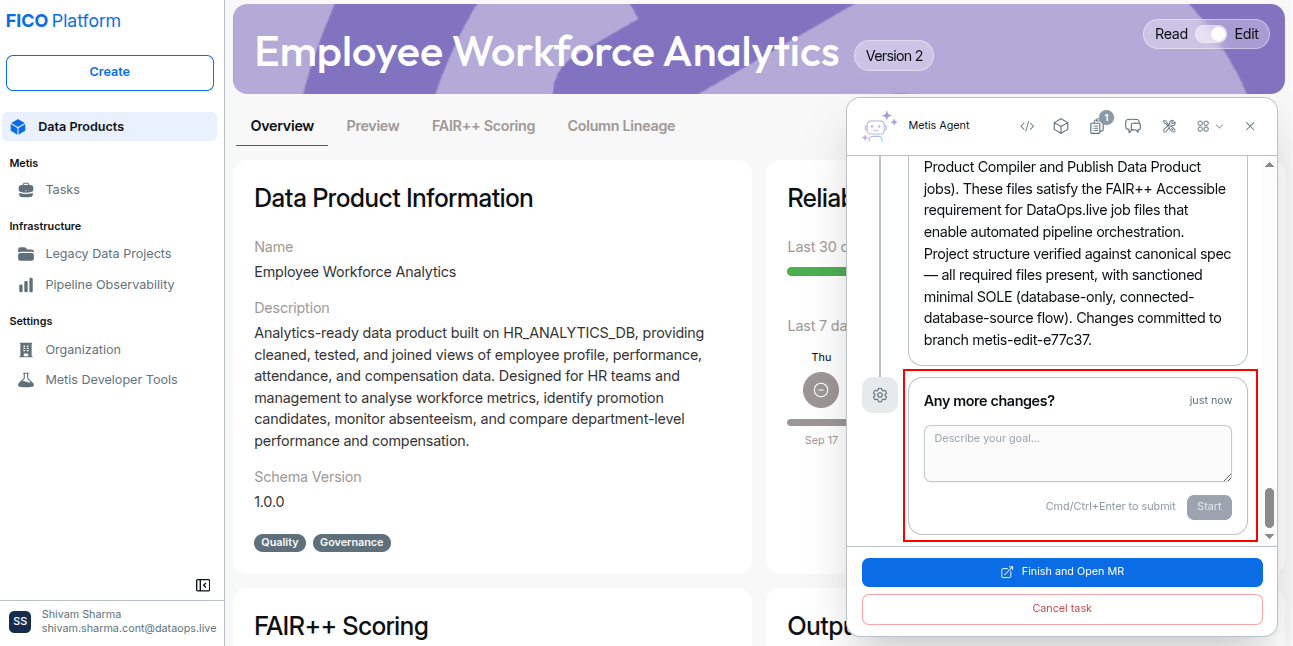
Task: Click the Schema Version value 1.0.0
Action: pos(269,502)
